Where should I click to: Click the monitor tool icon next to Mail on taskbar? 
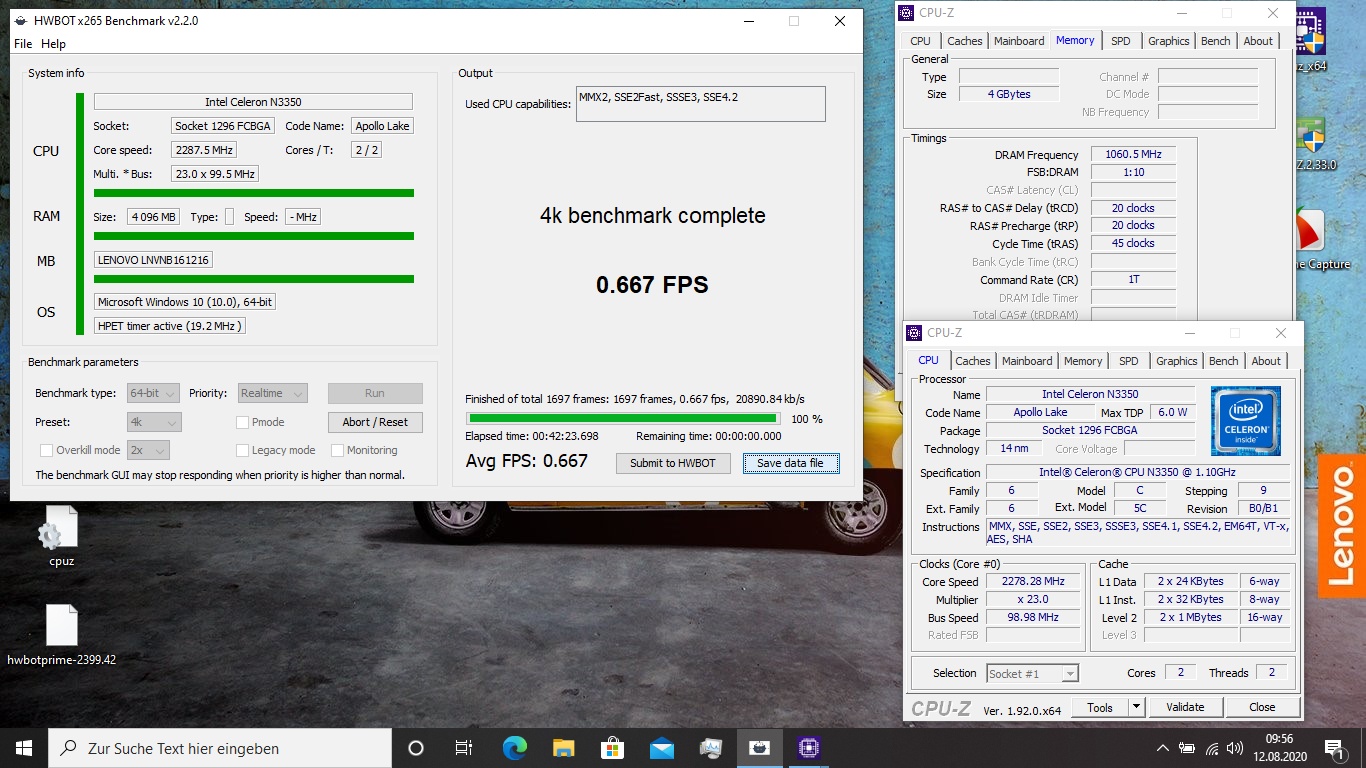[710, 748]
